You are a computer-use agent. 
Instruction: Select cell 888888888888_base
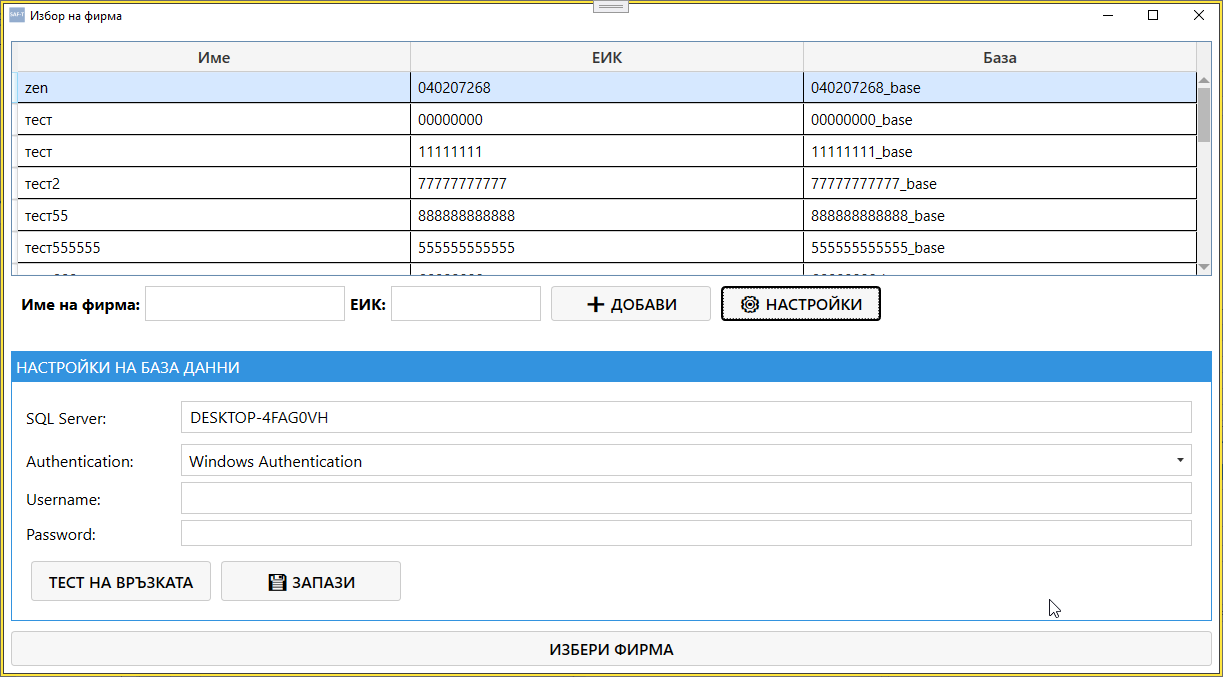(x=999, y=216)
